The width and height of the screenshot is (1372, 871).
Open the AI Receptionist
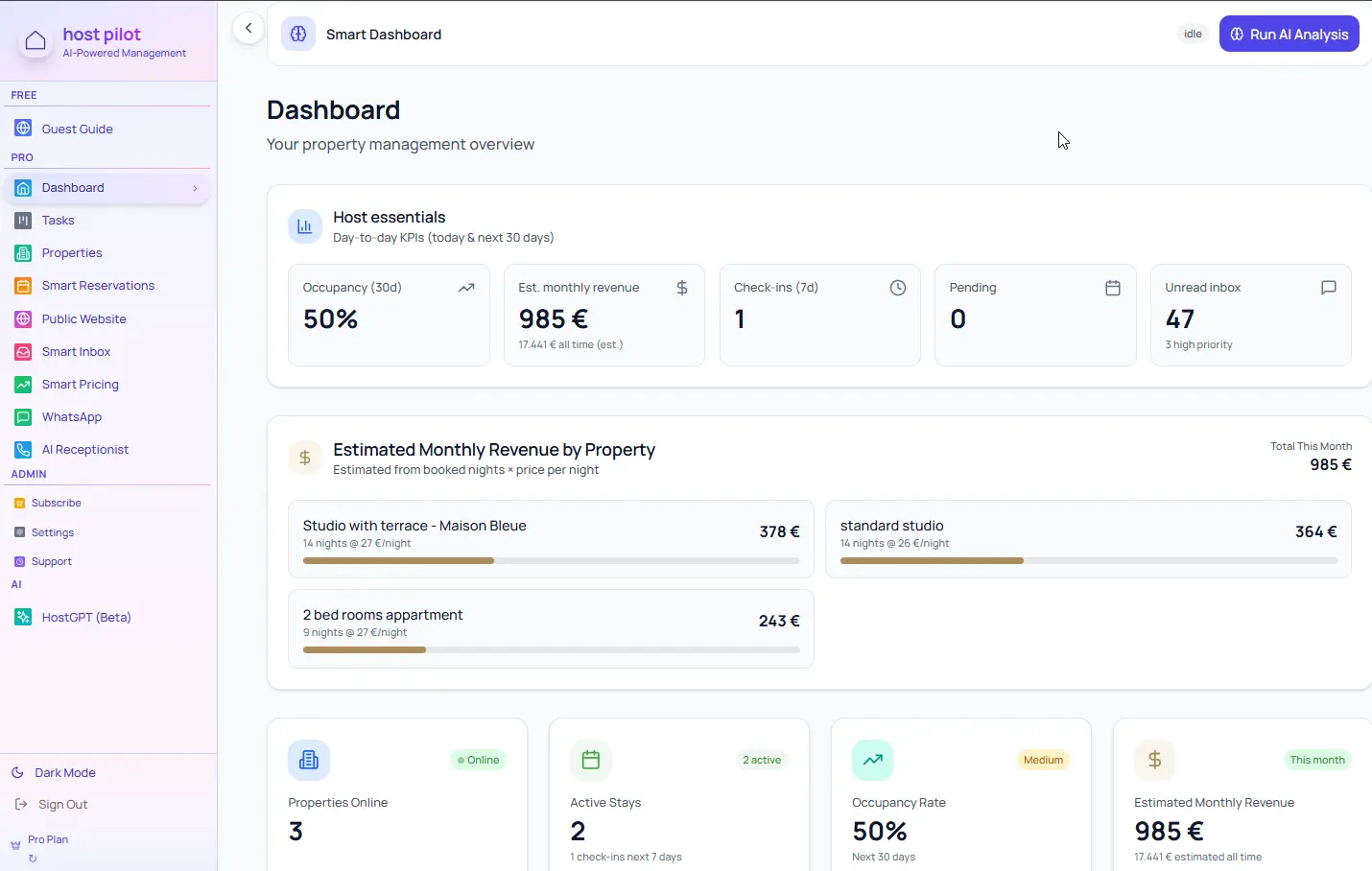click(85, 449)
